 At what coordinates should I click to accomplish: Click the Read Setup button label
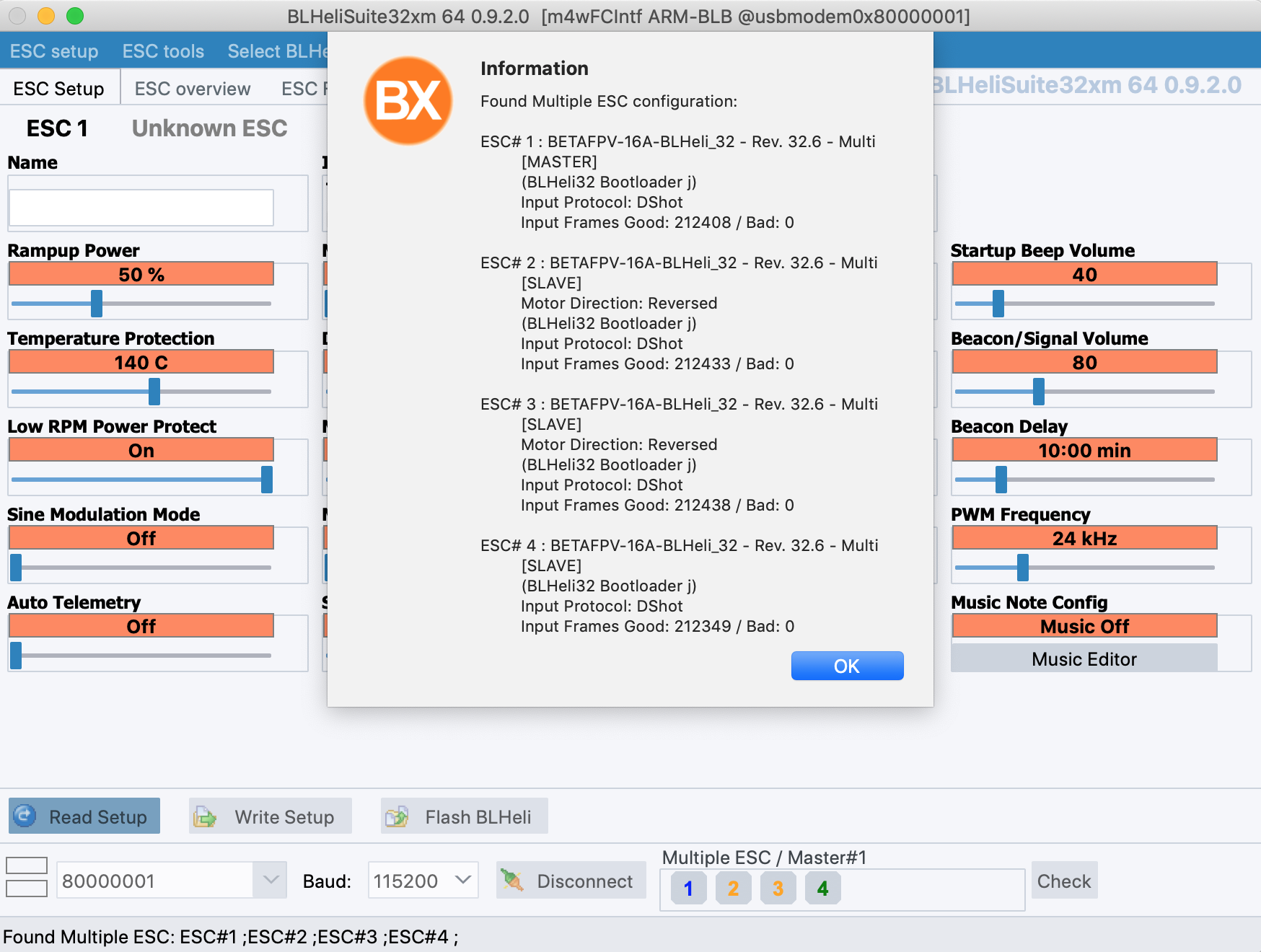tap(98, 817)
